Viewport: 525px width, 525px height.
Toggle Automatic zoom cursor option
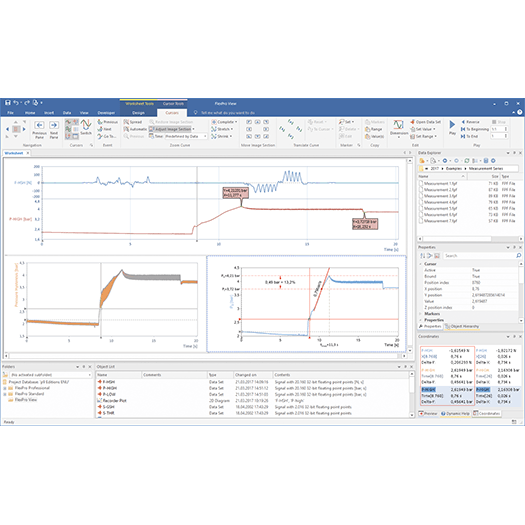135,129
